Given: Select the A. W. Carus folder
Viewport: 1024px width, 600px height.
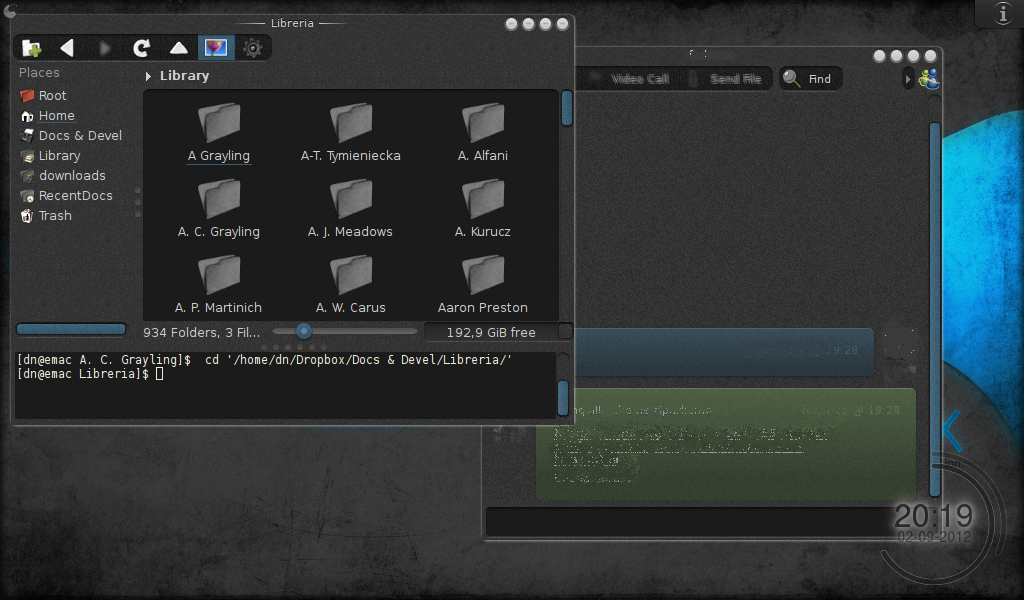Looking at the screenshot, I should [351, 284].
